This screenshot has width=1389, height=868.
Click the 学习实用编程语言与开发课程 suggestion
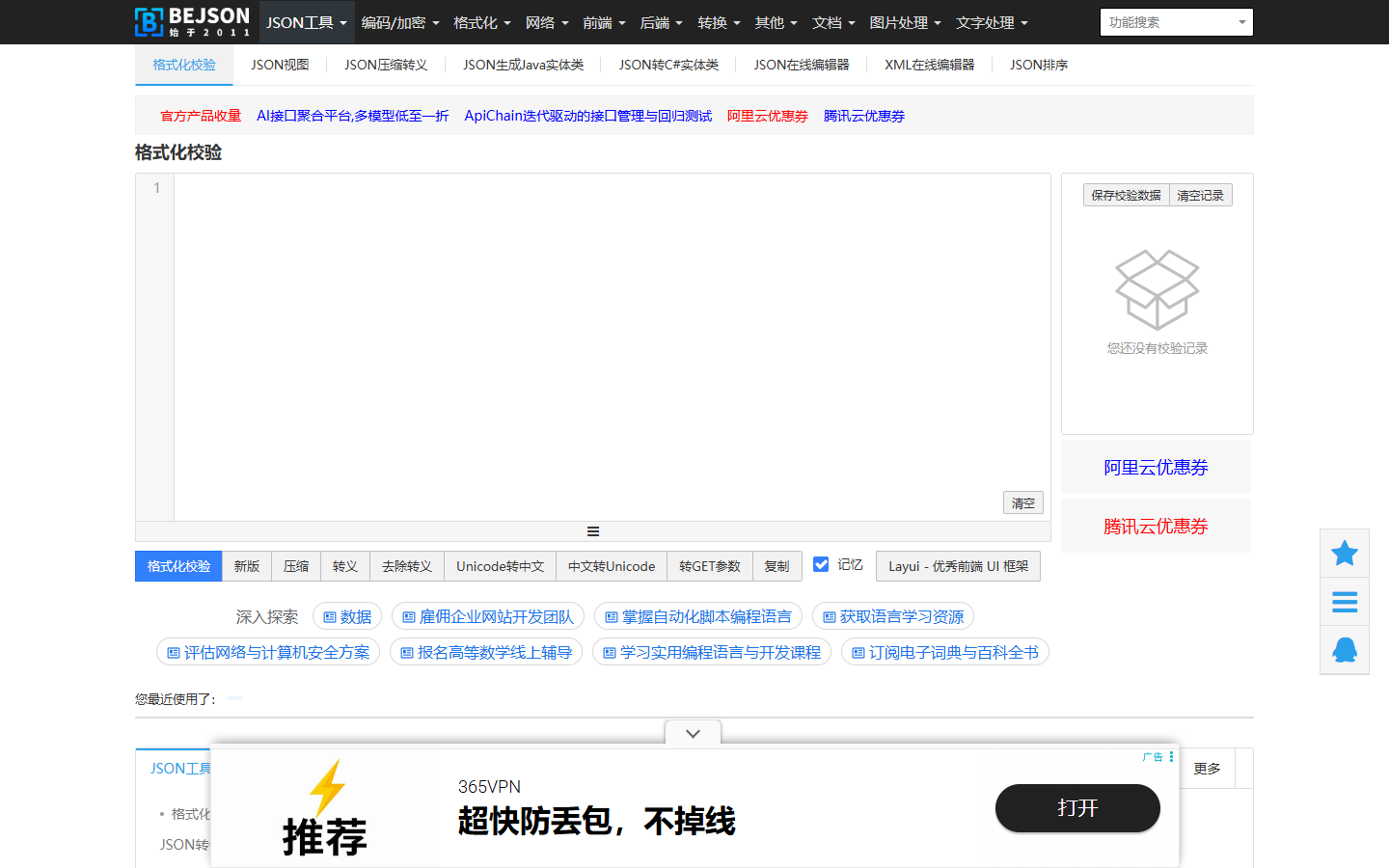tap(712, 653)
